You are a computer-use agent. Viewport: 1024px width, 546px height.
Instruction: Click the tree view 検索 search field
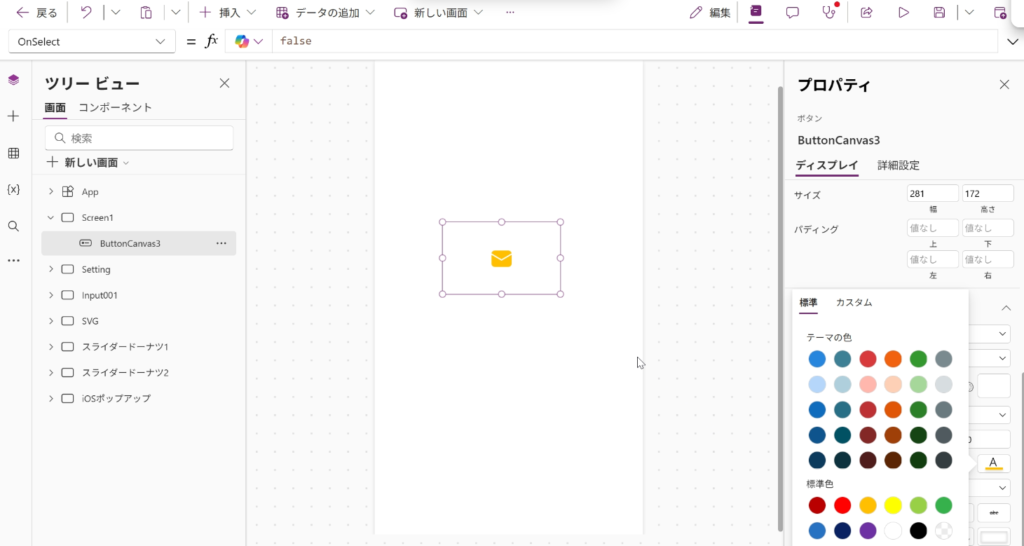[140, 138]
